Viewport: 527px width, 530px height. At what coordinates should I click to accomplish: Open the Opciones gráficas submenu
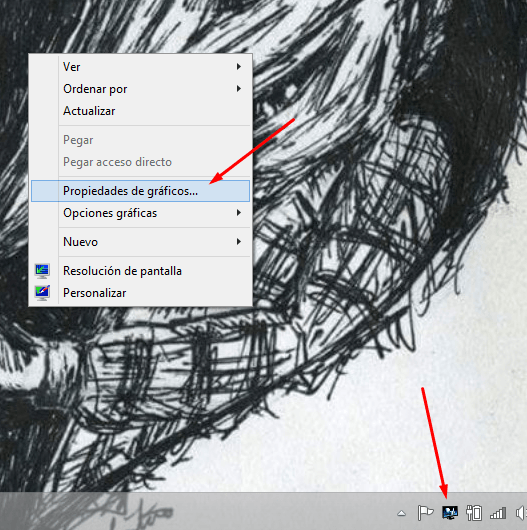click(x=140, y=213)
